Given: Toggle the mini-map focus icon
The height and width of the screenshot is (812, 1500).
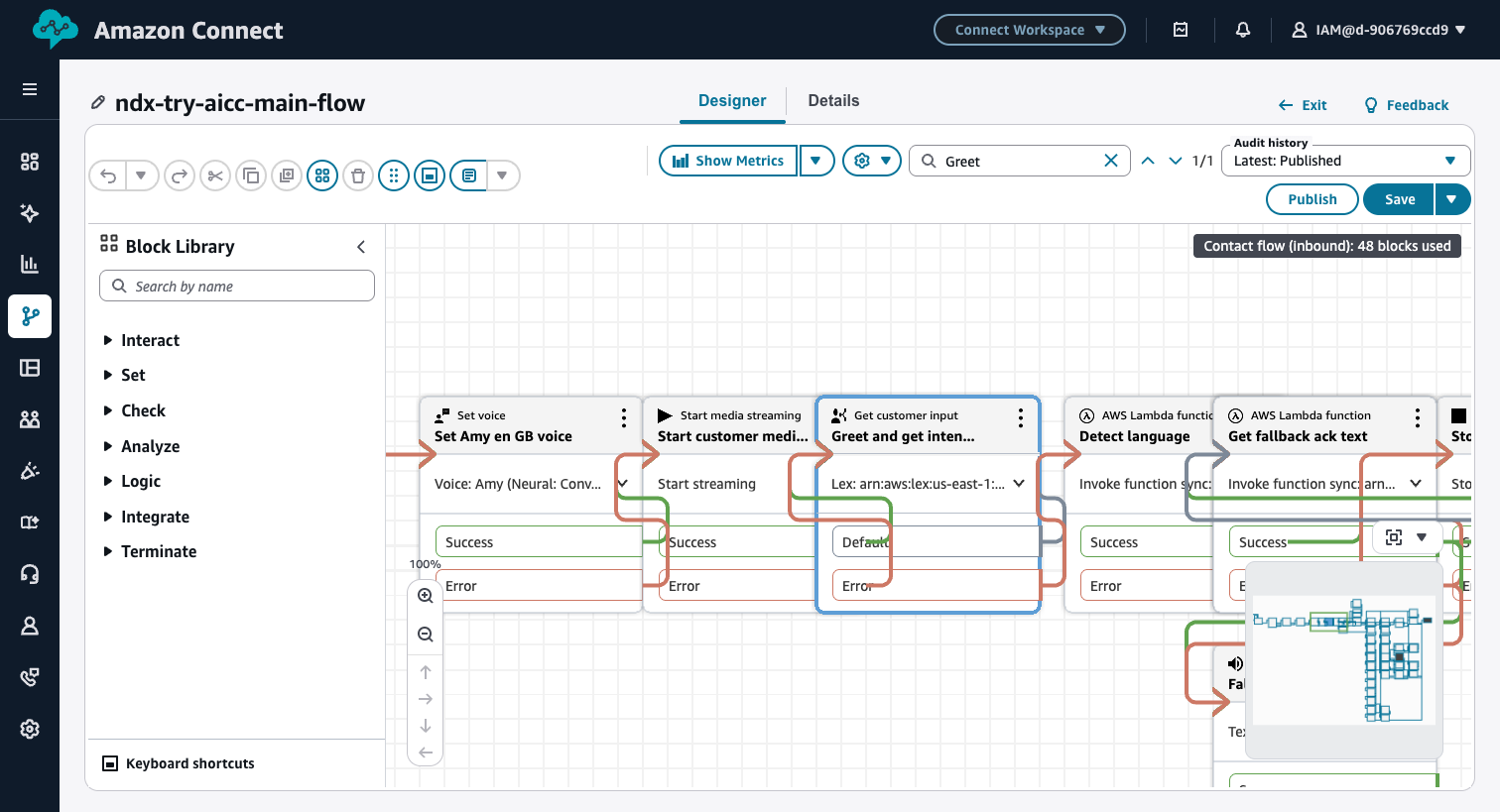Looking at the screenshot, I should coord(1394,537).
